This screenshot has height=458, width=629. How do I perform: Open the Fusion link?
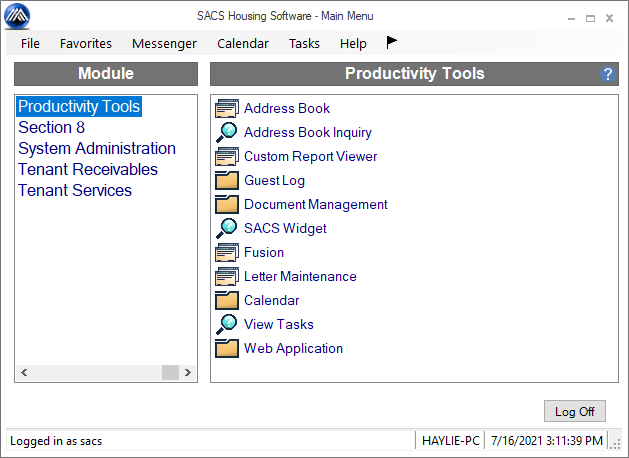coord(264,252)
